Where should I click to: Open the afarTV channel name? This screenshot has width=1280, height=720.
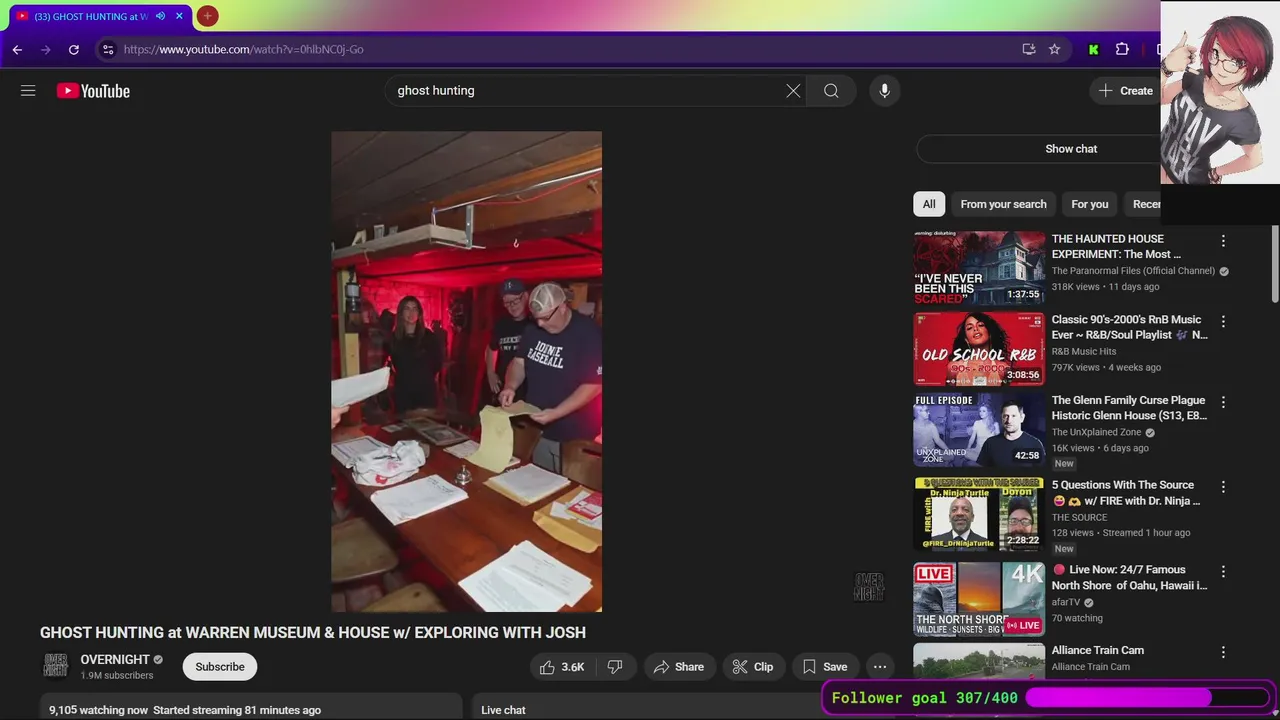point(1066,603)
